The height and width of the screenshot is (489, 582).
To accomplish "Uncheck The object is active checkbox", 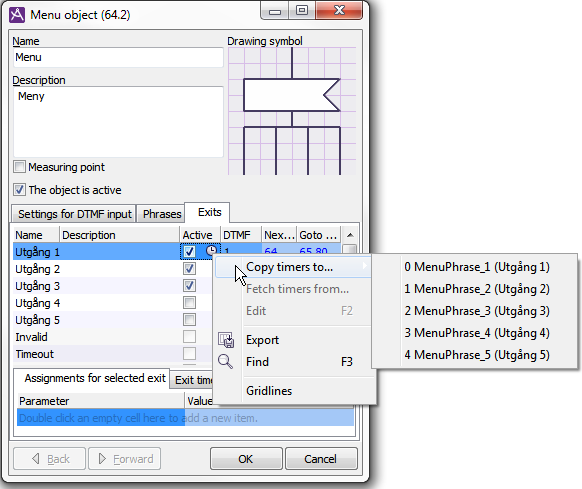I will pos(19,190).
